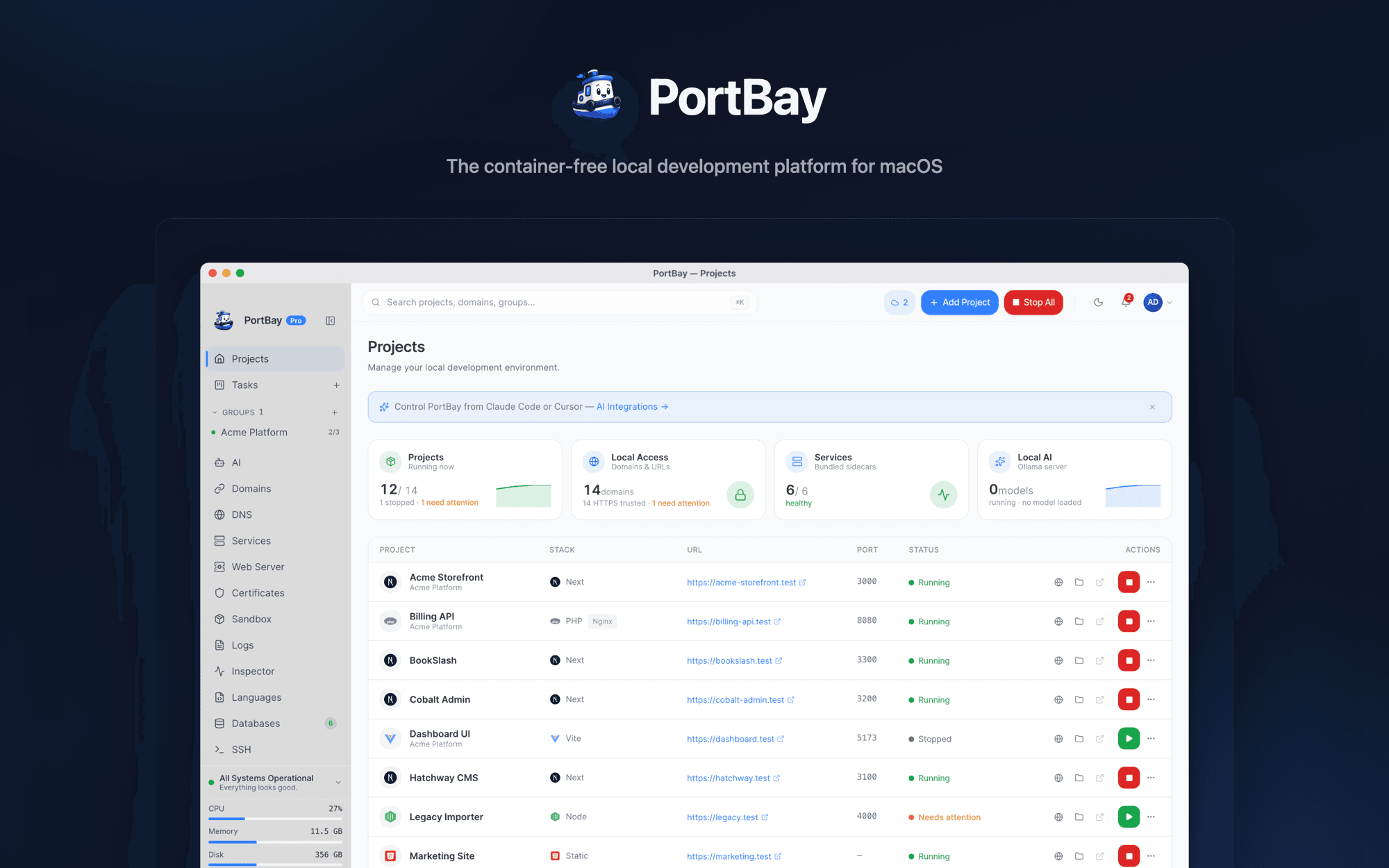Open external link icon for Marketing Site row

coord(1099,856)
